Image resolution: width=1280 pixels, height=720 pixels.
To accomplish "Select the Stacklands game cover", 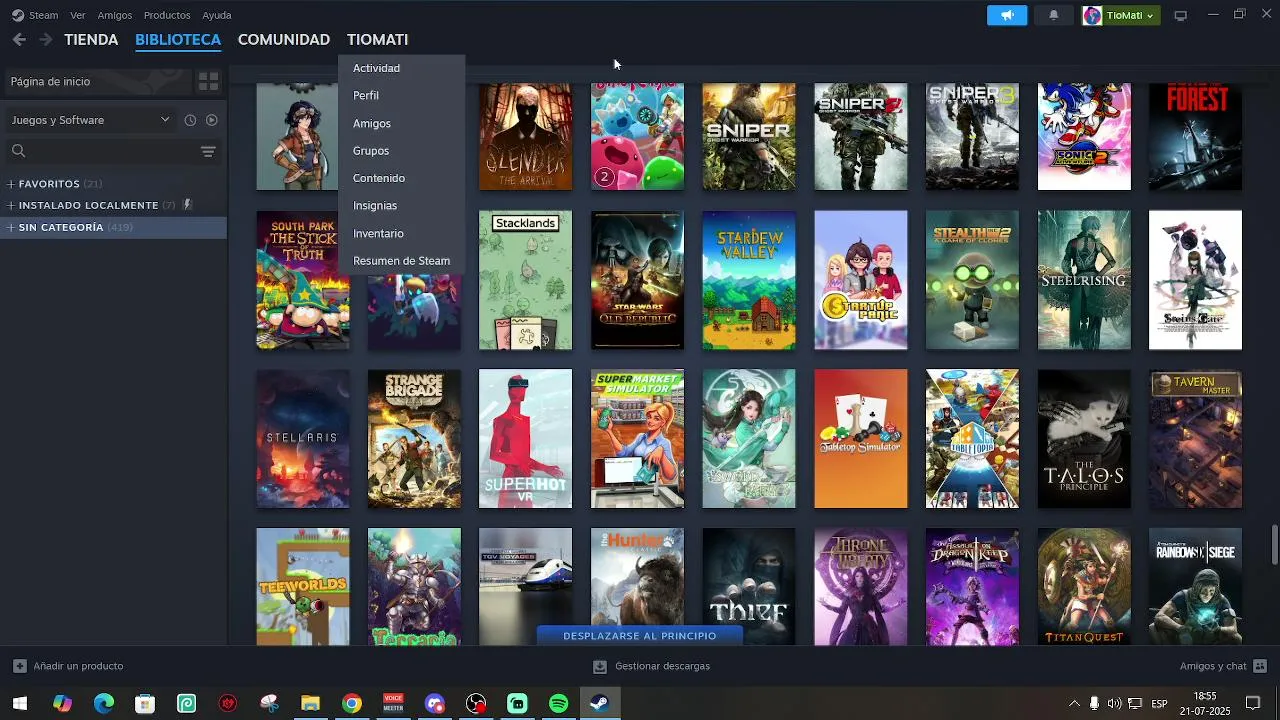I will point(526,280).
